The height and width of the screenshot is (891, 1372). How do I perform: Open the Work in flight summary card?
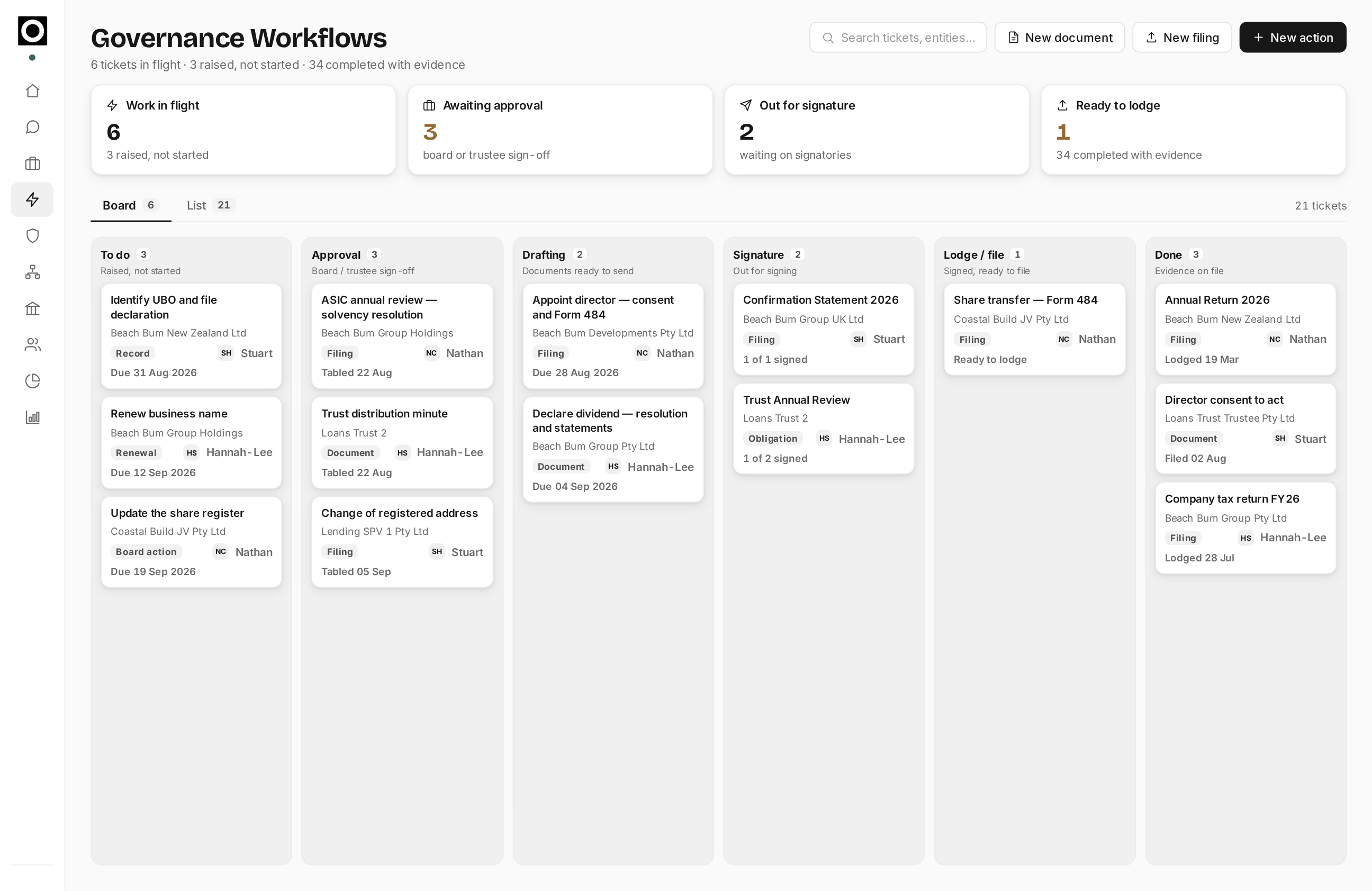(243, 130)
